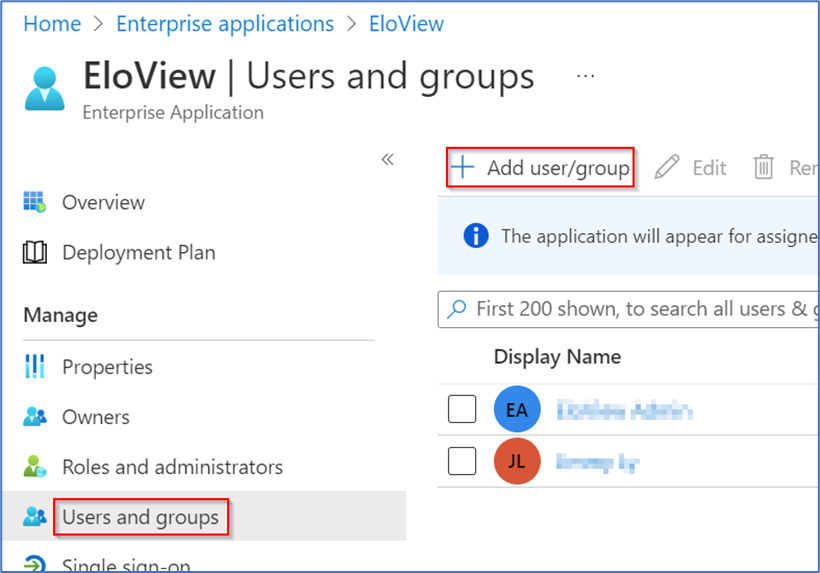Image resolution: width=820 pixels, height=573 pixels.
Task: Tick the checkbox for the JL user row
Action: (x=462, y=461)
